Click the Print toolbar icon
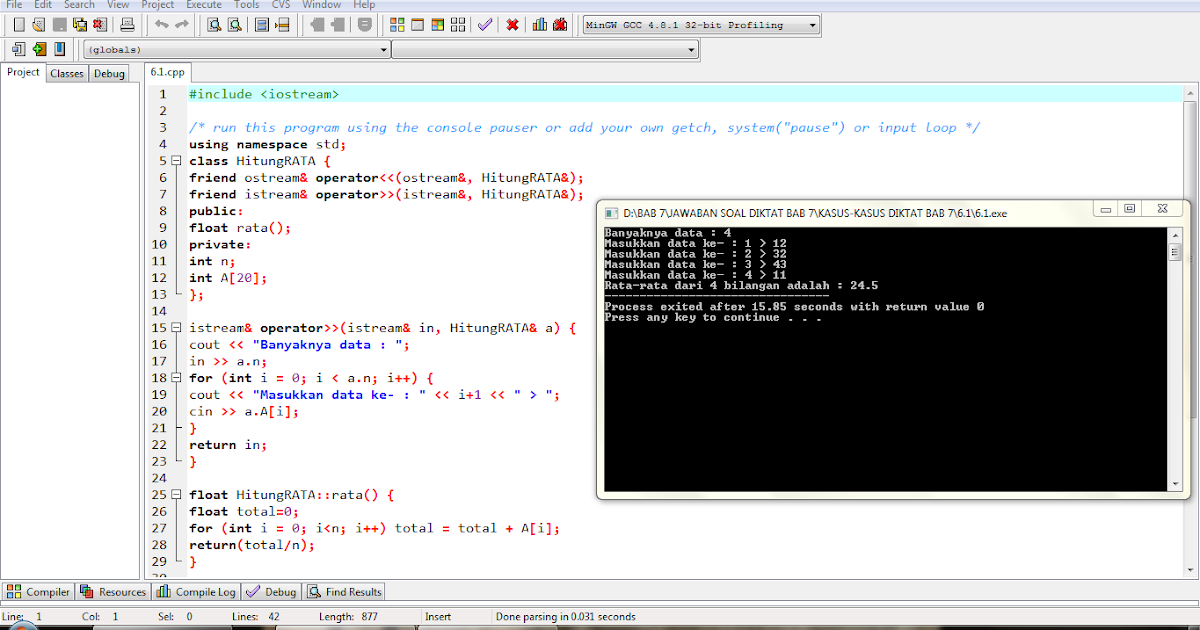This screenshot has height=630, width=1200. point(127,25)
